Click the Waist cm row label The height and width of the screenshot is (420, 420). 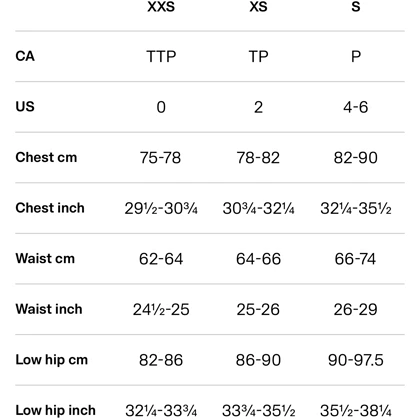[x=45, y=259]
